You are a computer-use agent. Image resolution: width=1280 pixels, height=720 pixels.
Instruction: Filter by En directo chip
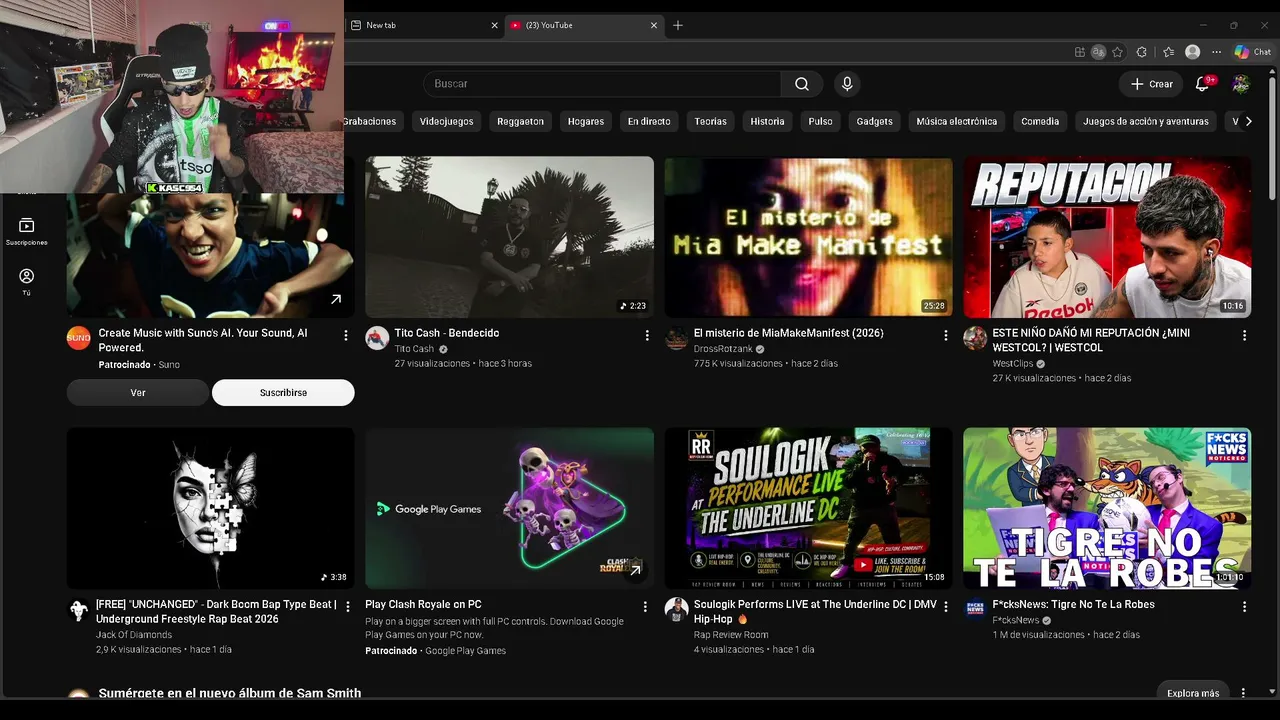pyautogui.click(x=649, y=121)
